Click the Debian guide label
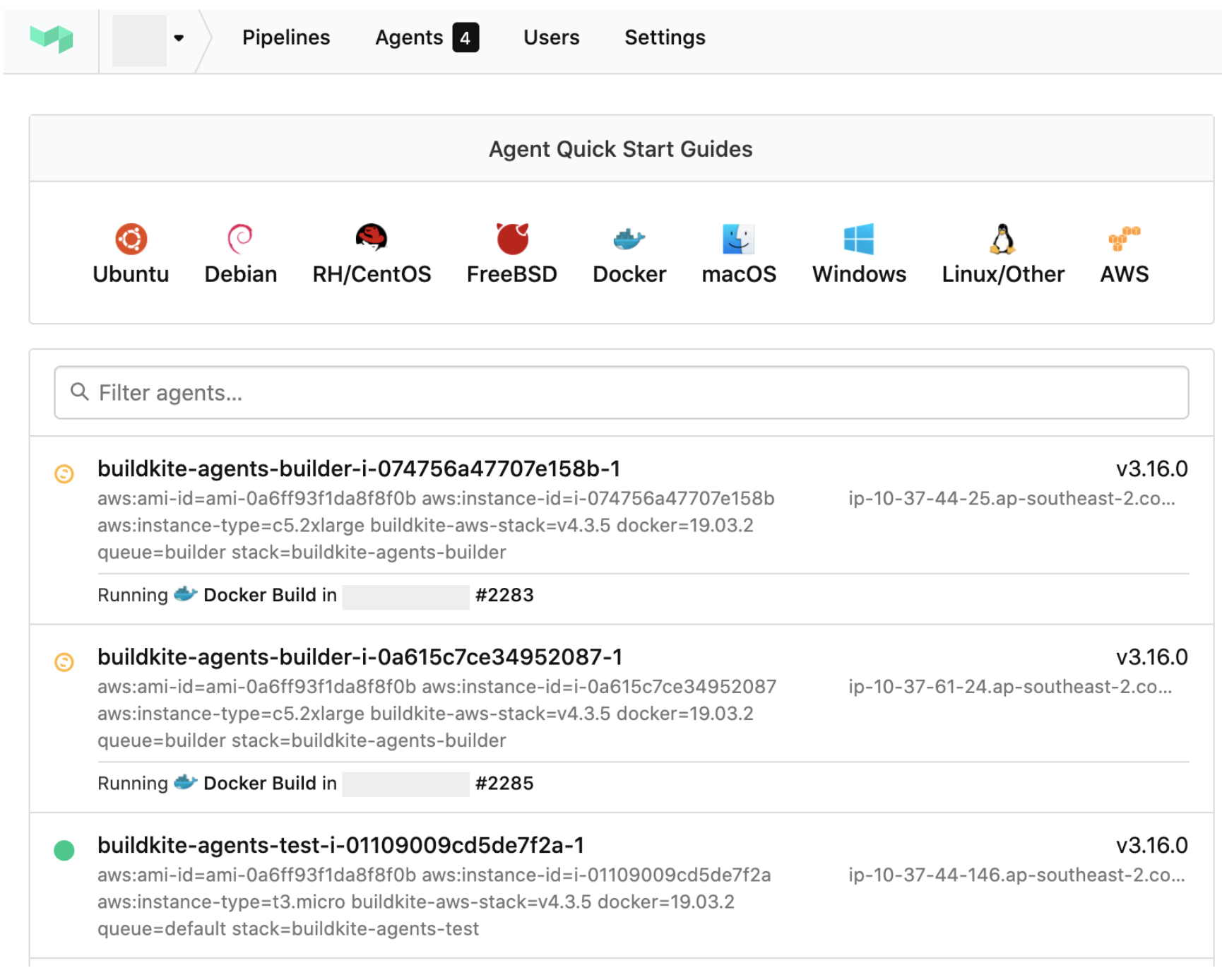 point(241,274)
